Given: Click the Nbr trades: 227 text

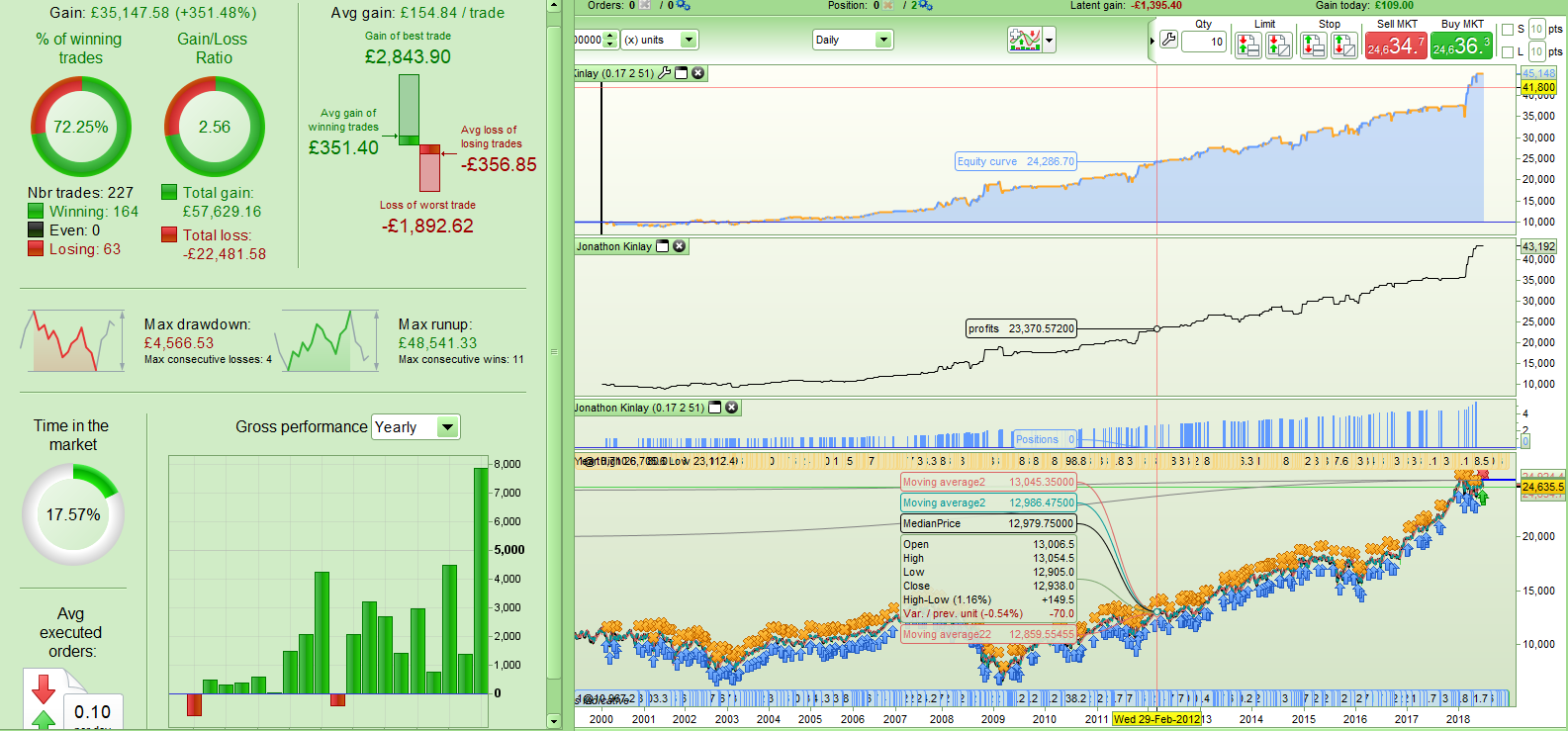Looking at the screenshot, I should point(80,193).
